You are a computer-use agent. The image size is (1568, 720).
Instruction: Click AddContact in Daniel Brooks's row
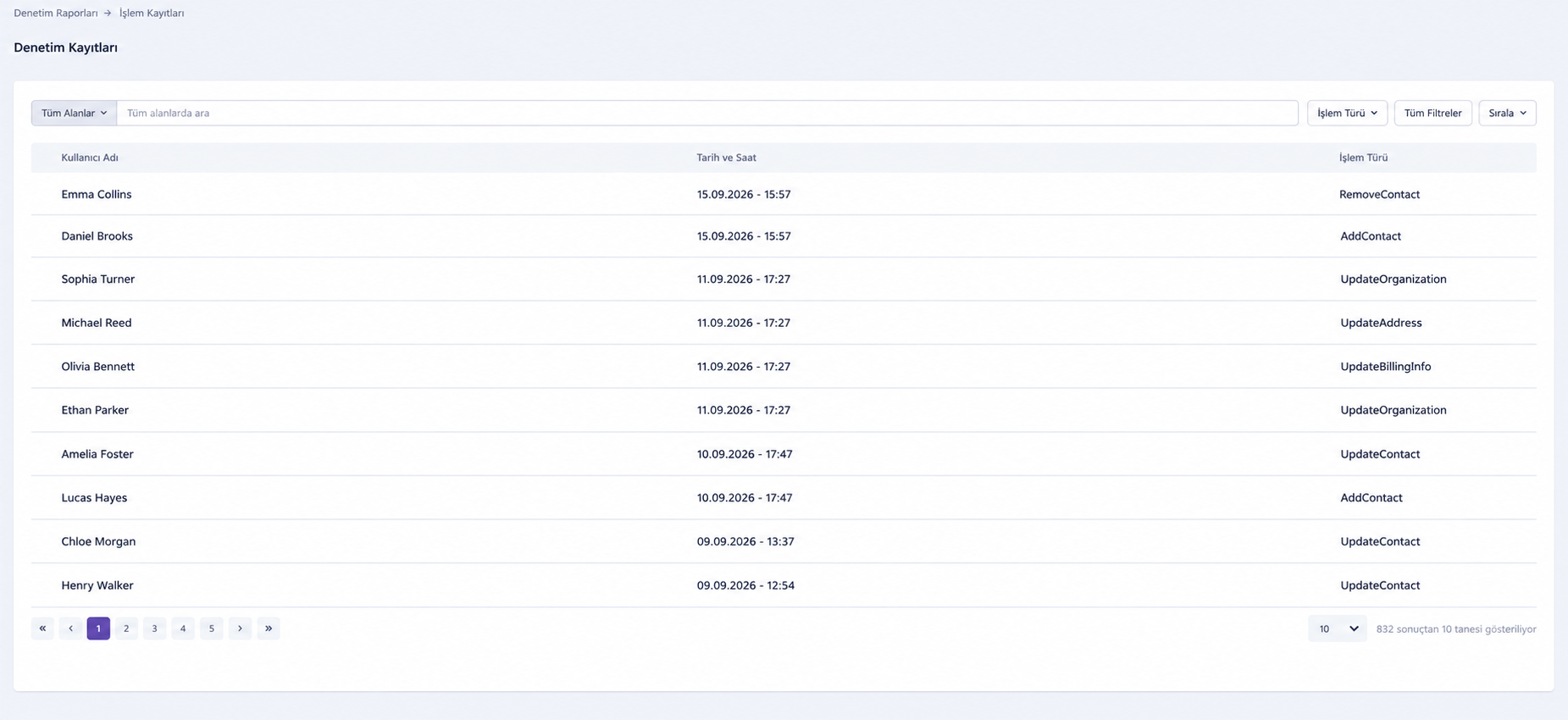tap(1370, 236)
